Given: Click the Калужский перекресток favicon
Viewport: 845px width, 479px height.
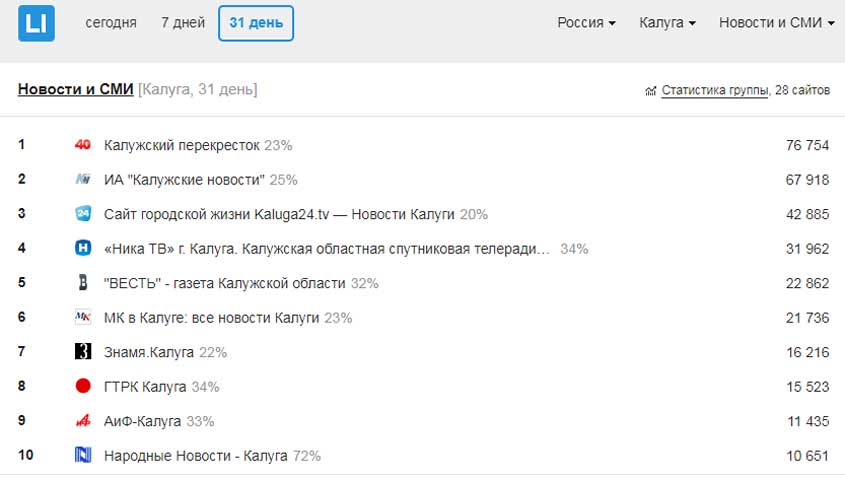Looking at the screenshot, I should tap(83, 145).
